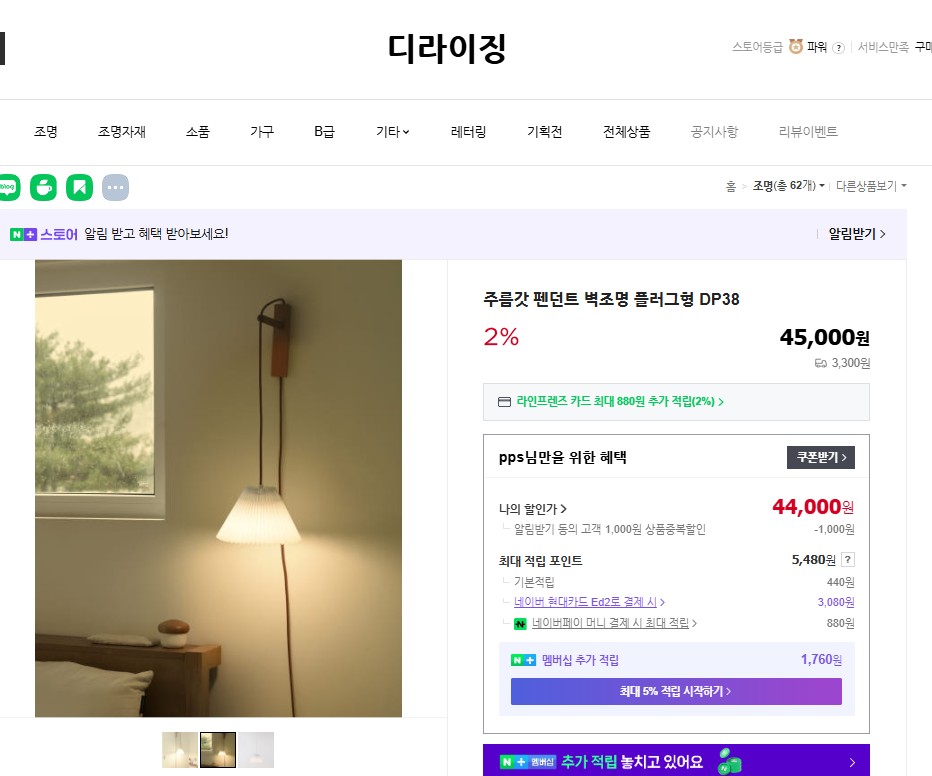
Task: Share via Naver Cafe icon
Action: click(43, 187)
